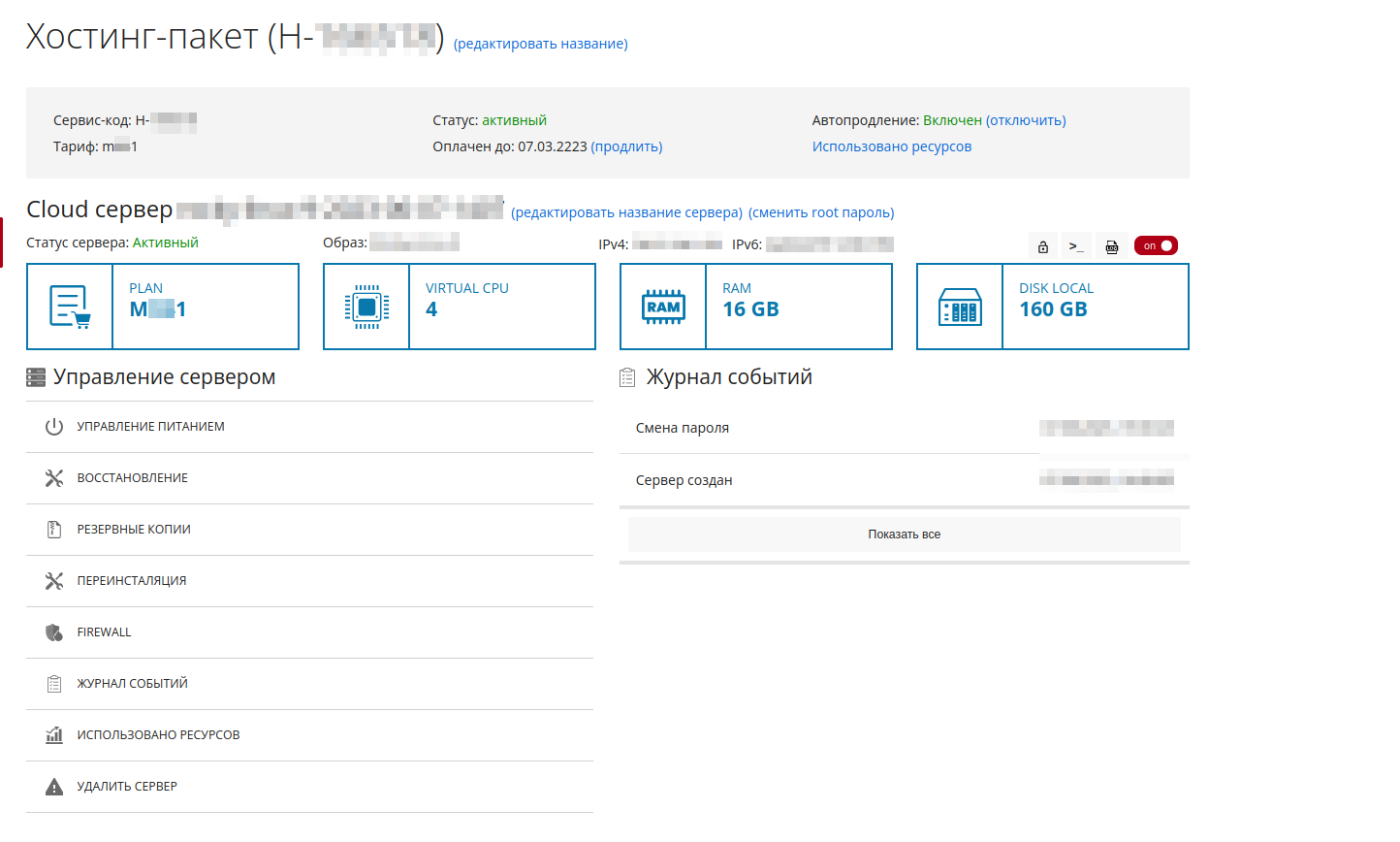Click the отключить autorenewal link
The image size is (1400, 842).
point(1026,120)
